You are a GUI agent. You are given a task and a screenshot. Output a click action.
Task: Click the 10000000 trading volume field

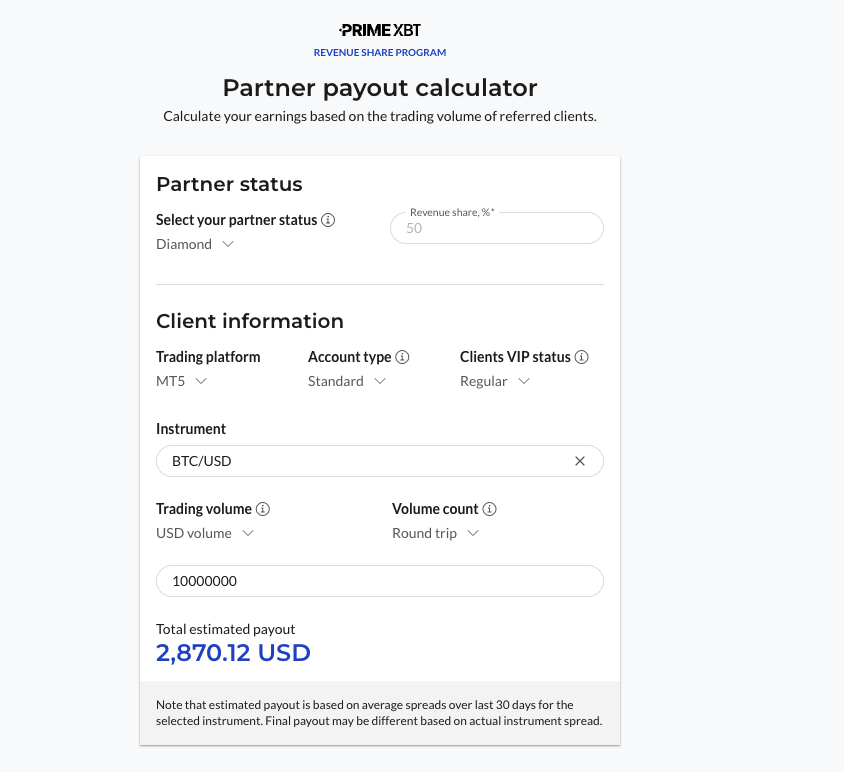tap(379, 581)
